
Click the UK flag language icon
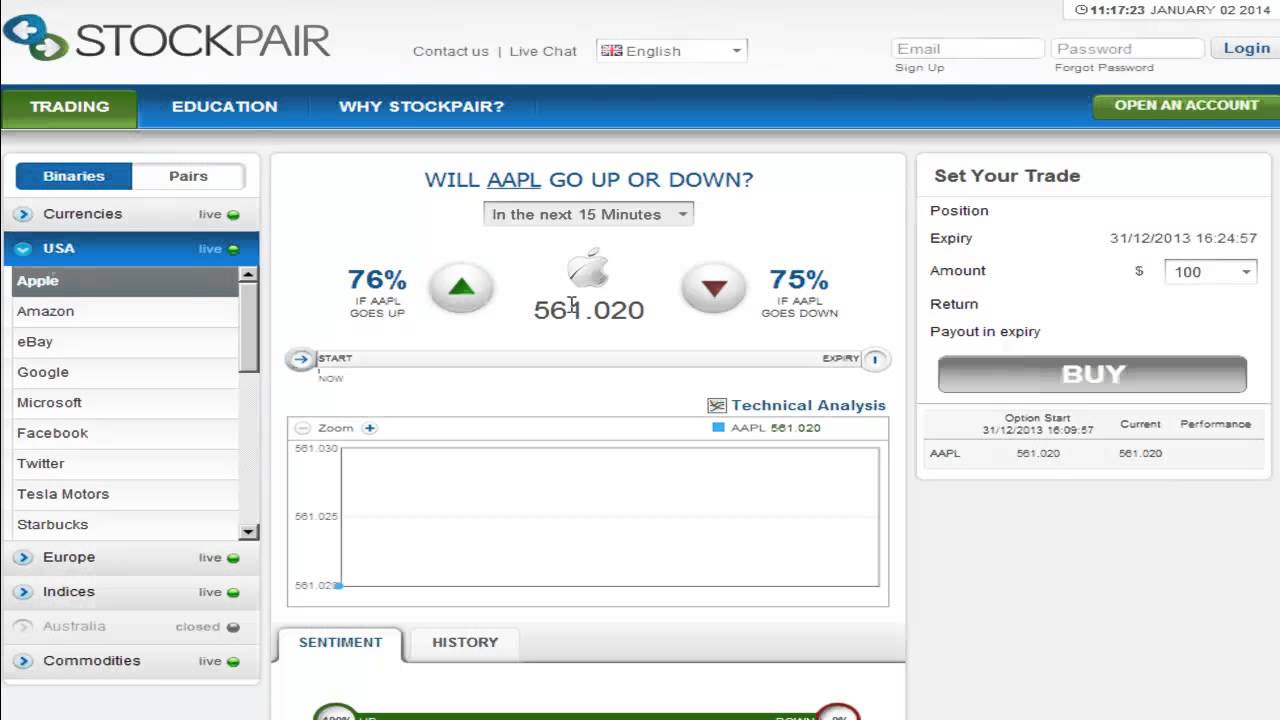[x=611, y=50]
